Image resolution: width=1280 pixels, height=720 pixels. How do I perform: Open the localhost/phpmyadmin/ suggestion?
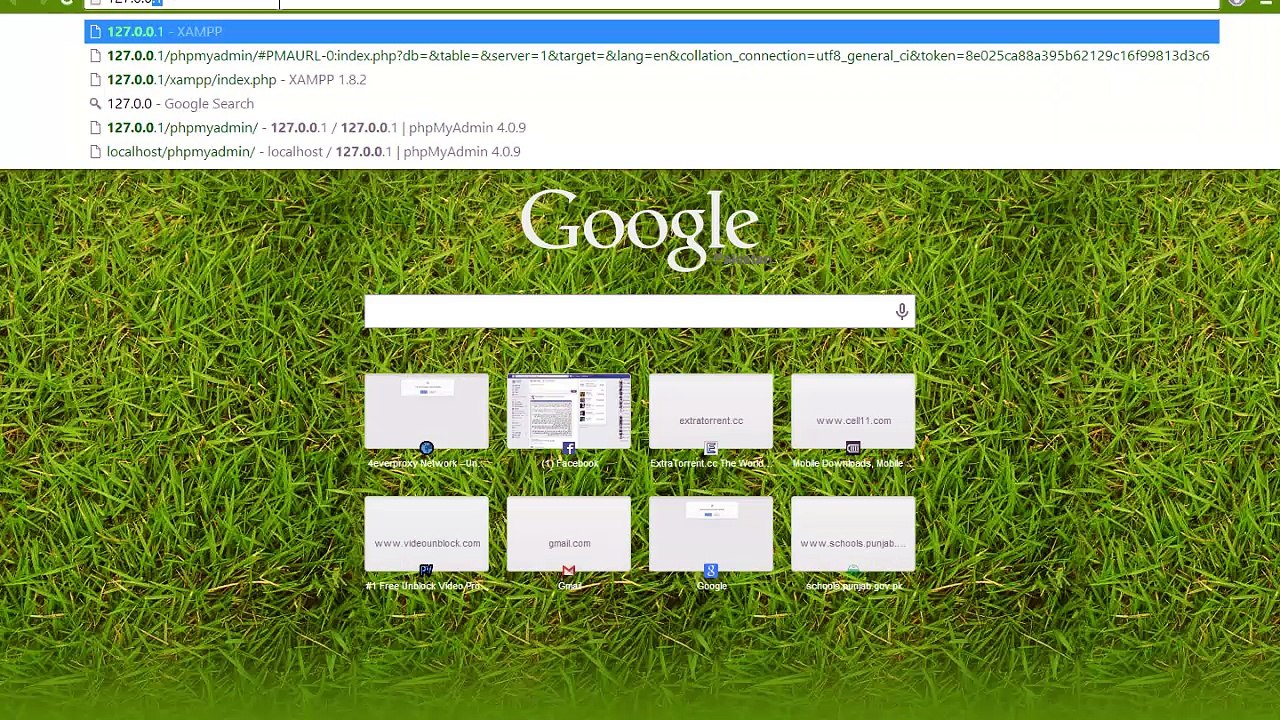tap(651, 152)
